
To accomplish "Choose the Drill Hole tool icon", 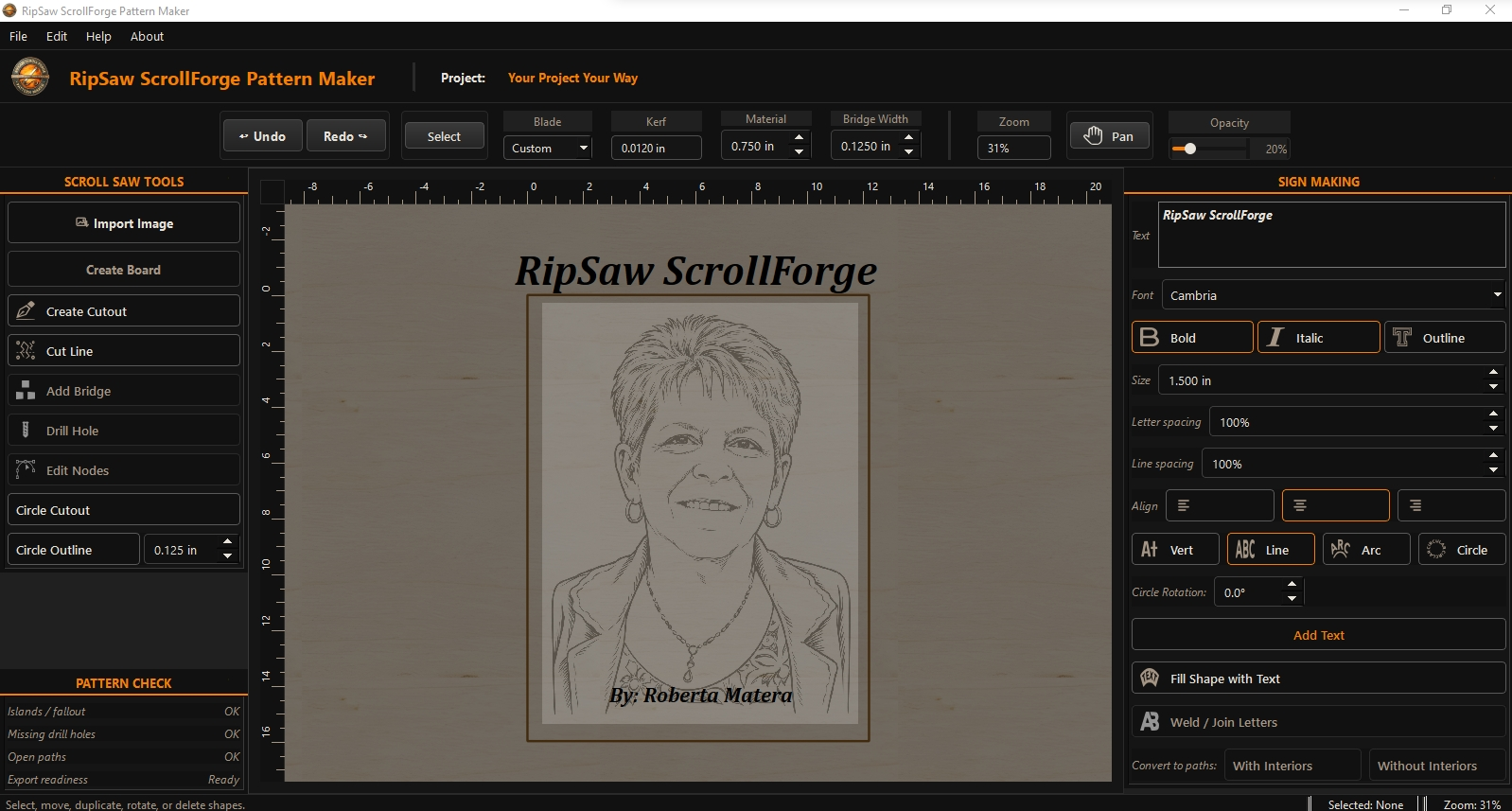I will pos(26,430).
